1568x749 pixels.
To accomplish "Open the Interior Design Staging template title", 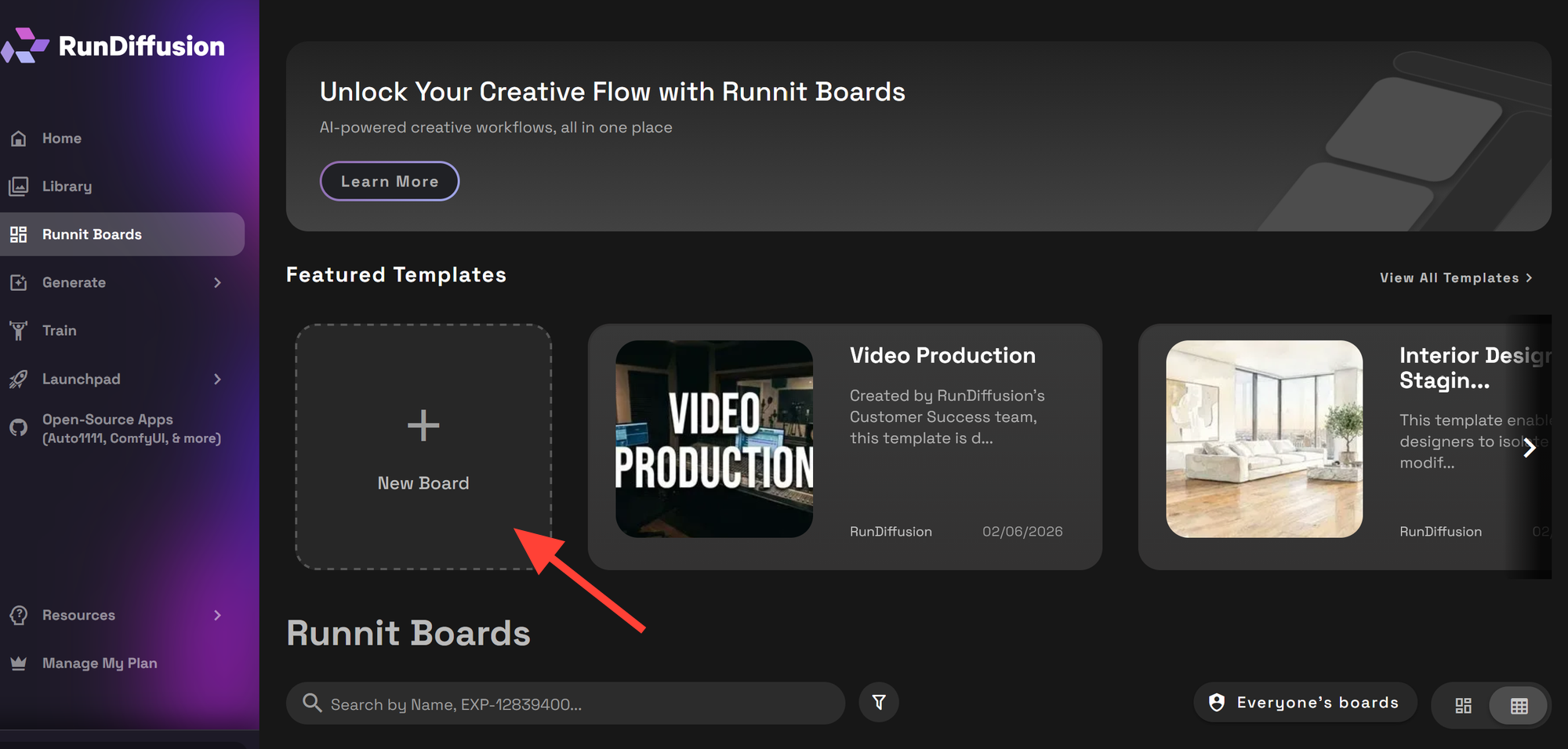I will pyautogui.click(x=1475, y=368).
